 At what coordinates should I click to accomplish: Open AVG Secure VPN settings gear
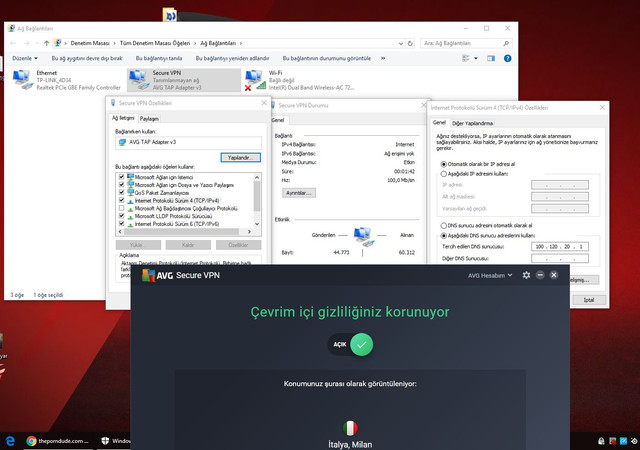coord(526,275)
